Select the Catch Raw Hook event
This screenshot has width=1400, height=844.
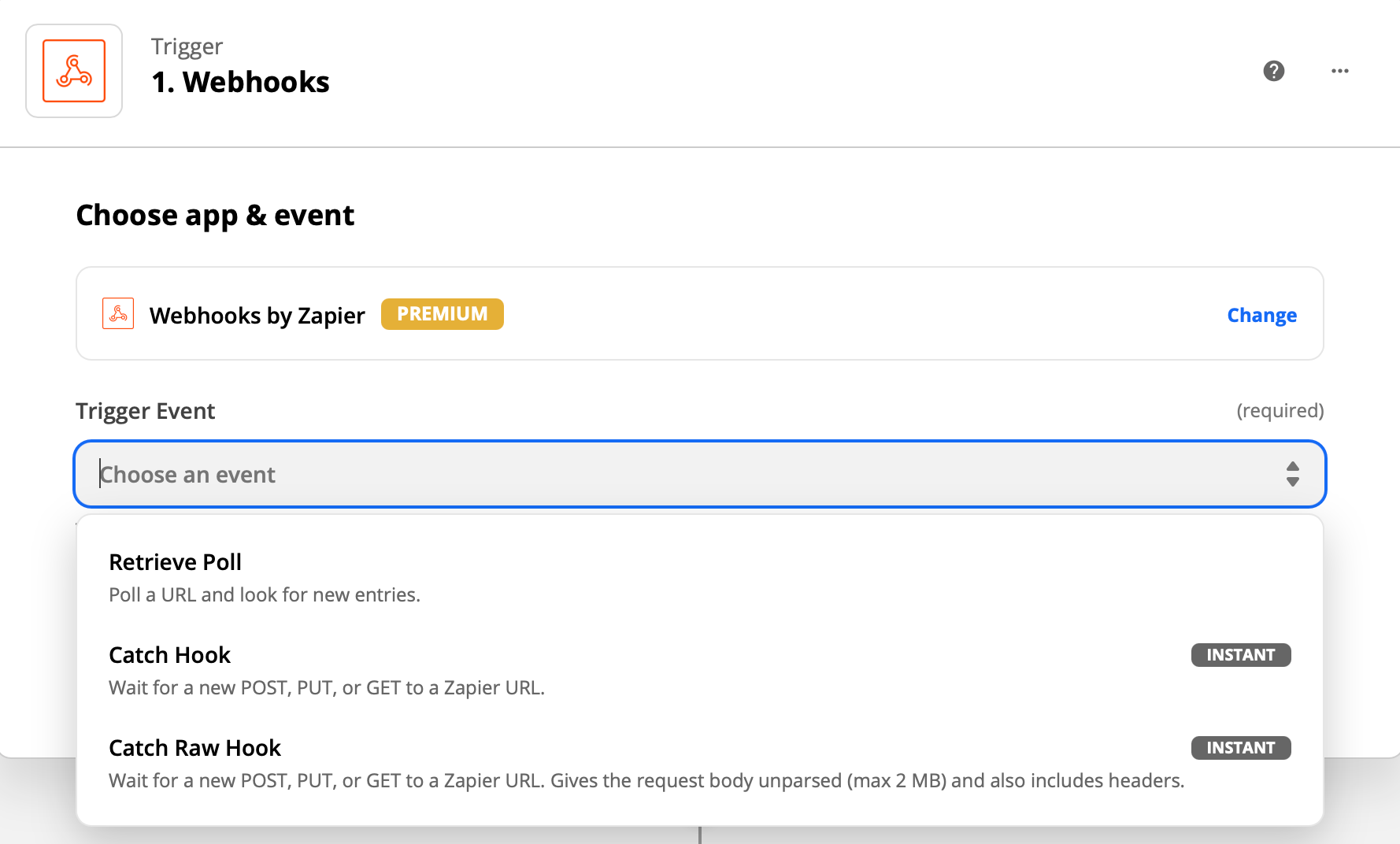[x=699, y=764]
